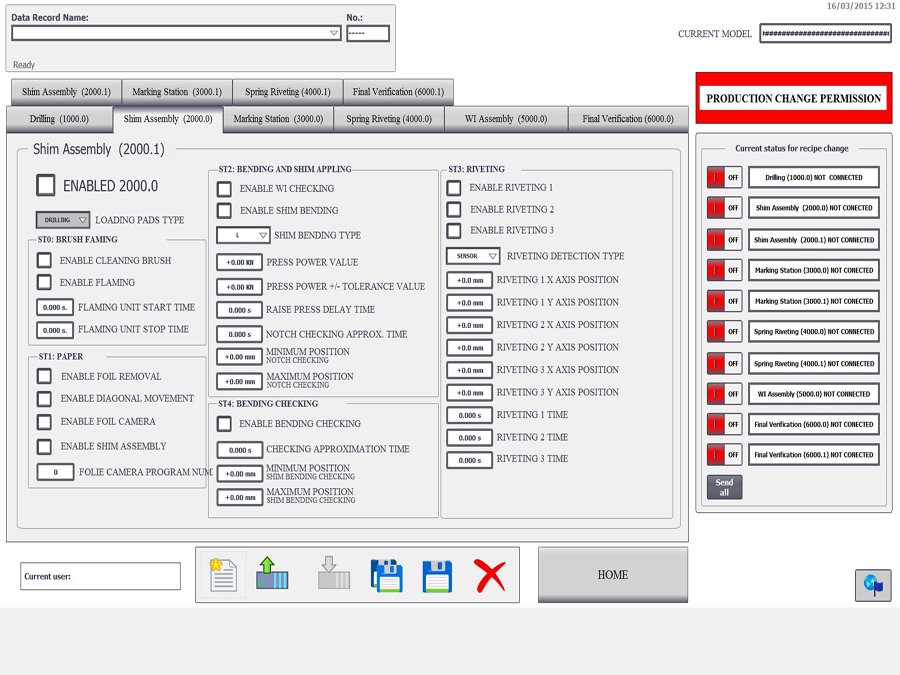Image resolution: width=900 pixels, height=675 pixels.
Task: Tick the ENABLE RIVETING 1 checkbox
Action: click(x=454, y=188)
